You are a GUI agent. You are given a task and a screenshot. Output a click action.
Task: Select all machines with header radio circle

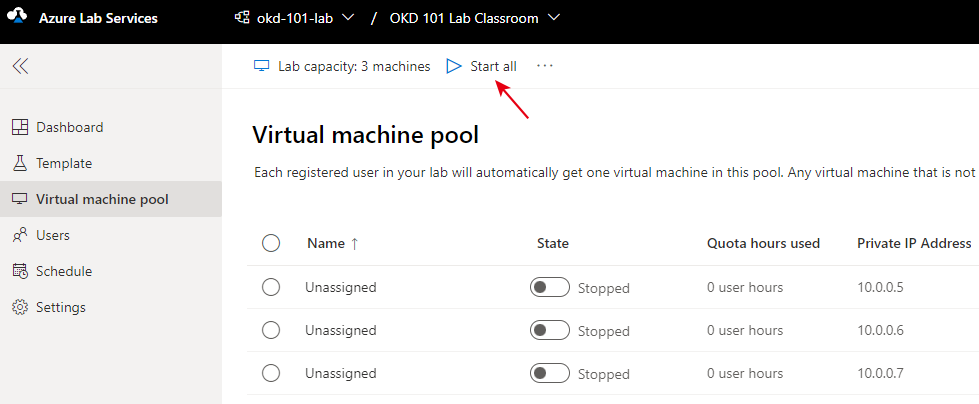coord(271,243)
